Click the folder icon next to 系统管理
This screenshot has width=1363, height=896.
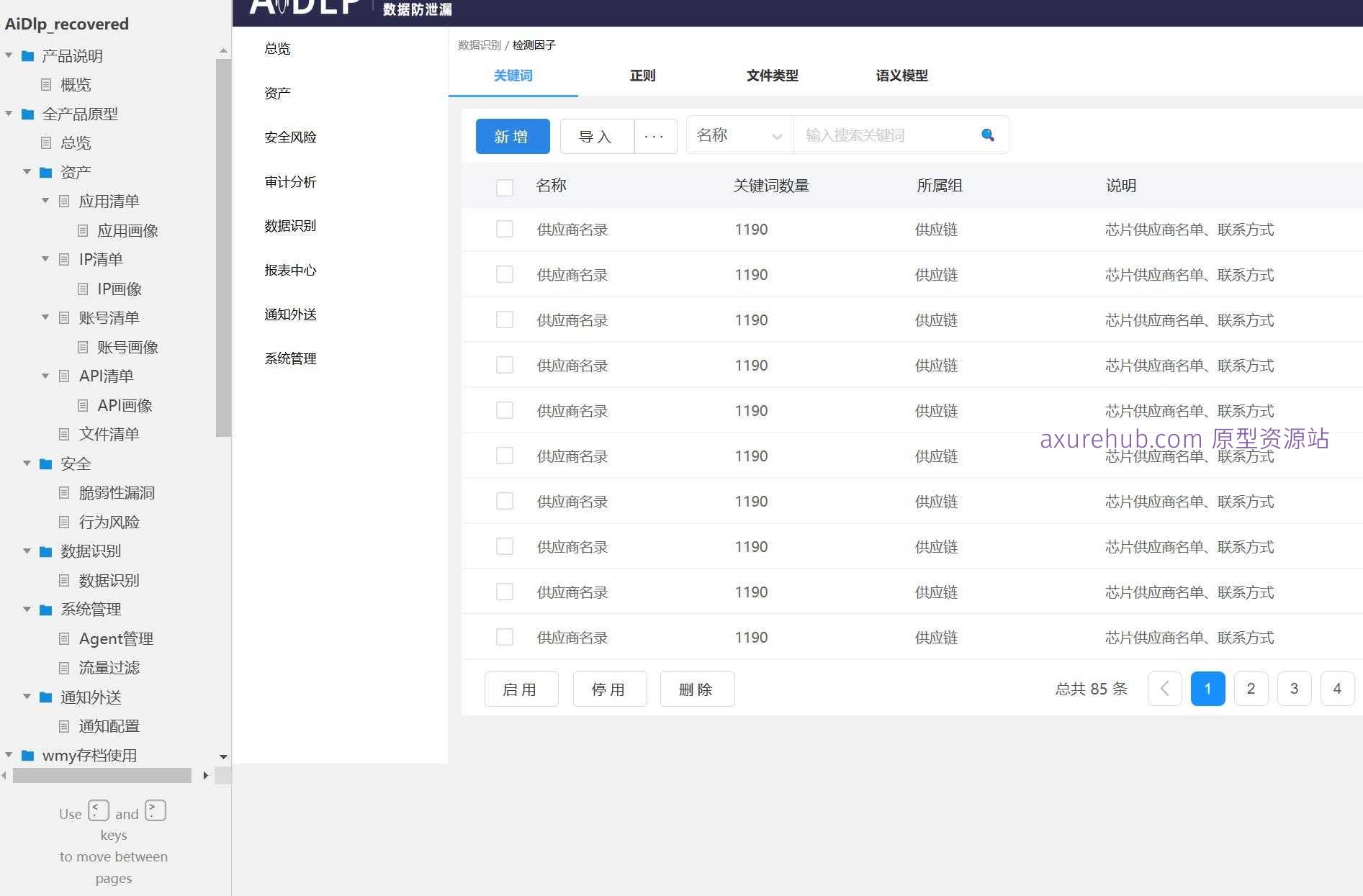tap(45, 610)
